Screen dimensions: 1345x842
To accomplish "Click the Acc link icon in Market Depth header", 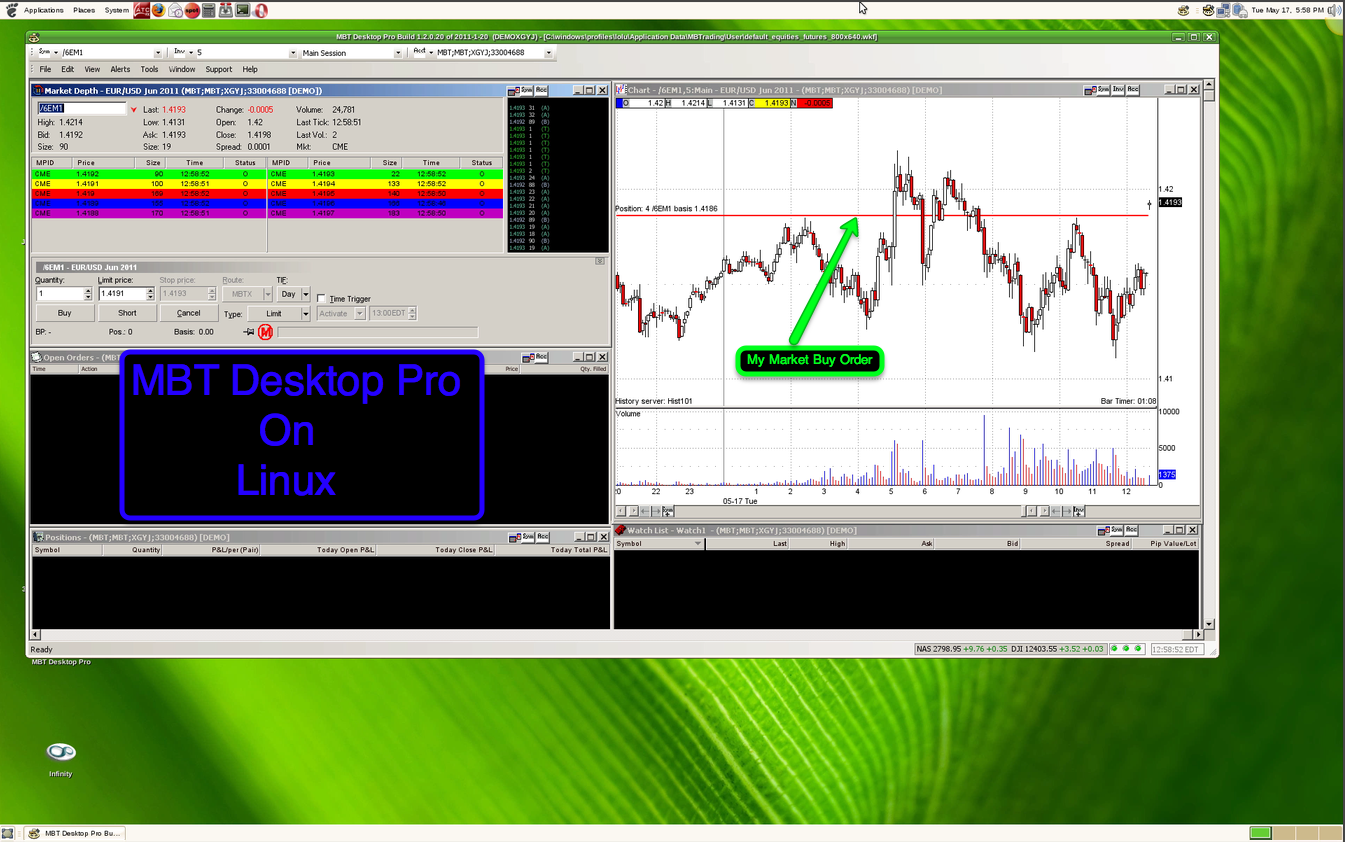I will 542,90.
